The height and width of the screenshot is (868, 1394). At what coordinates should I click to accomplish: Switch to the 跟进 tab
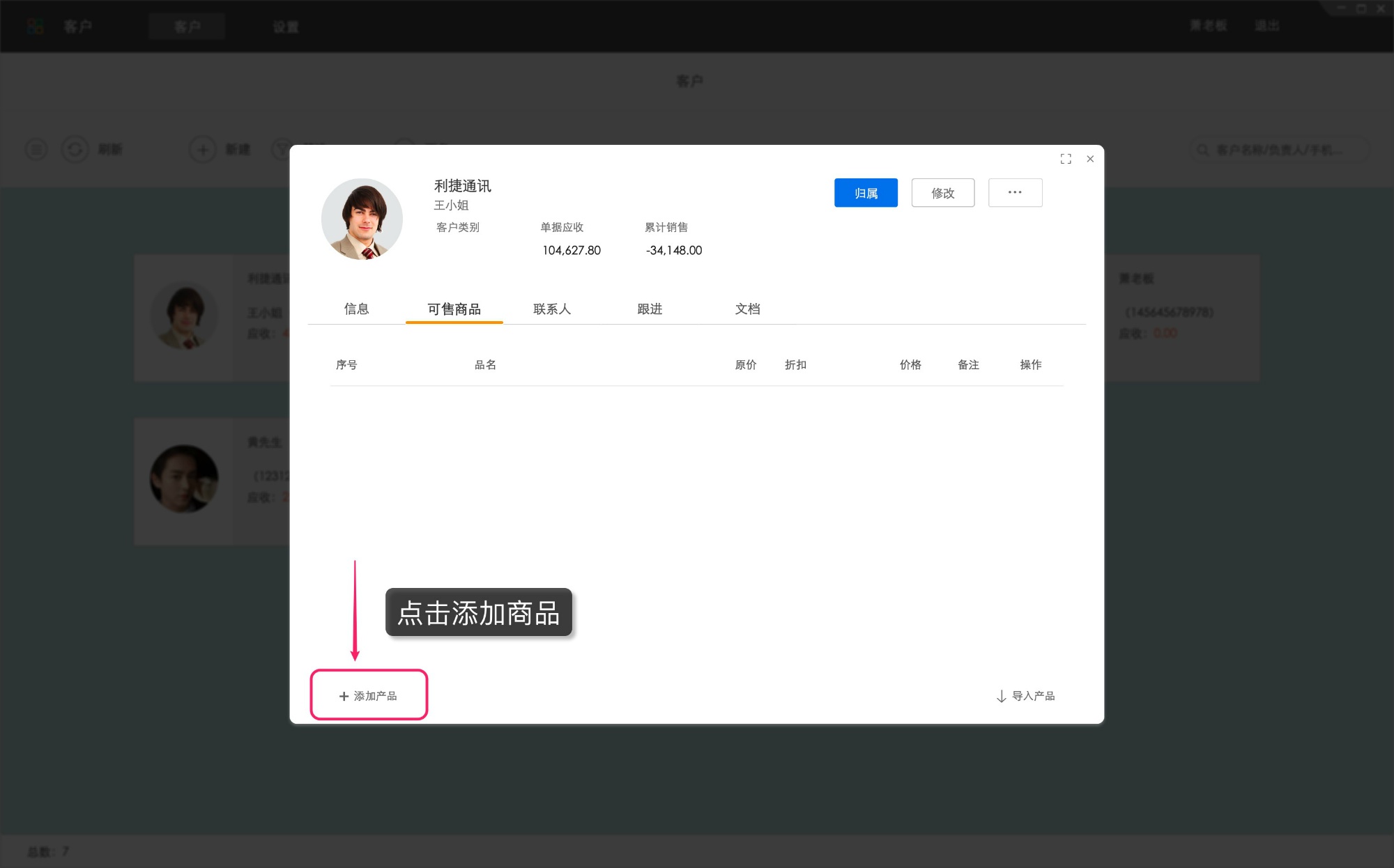[648, 309]
